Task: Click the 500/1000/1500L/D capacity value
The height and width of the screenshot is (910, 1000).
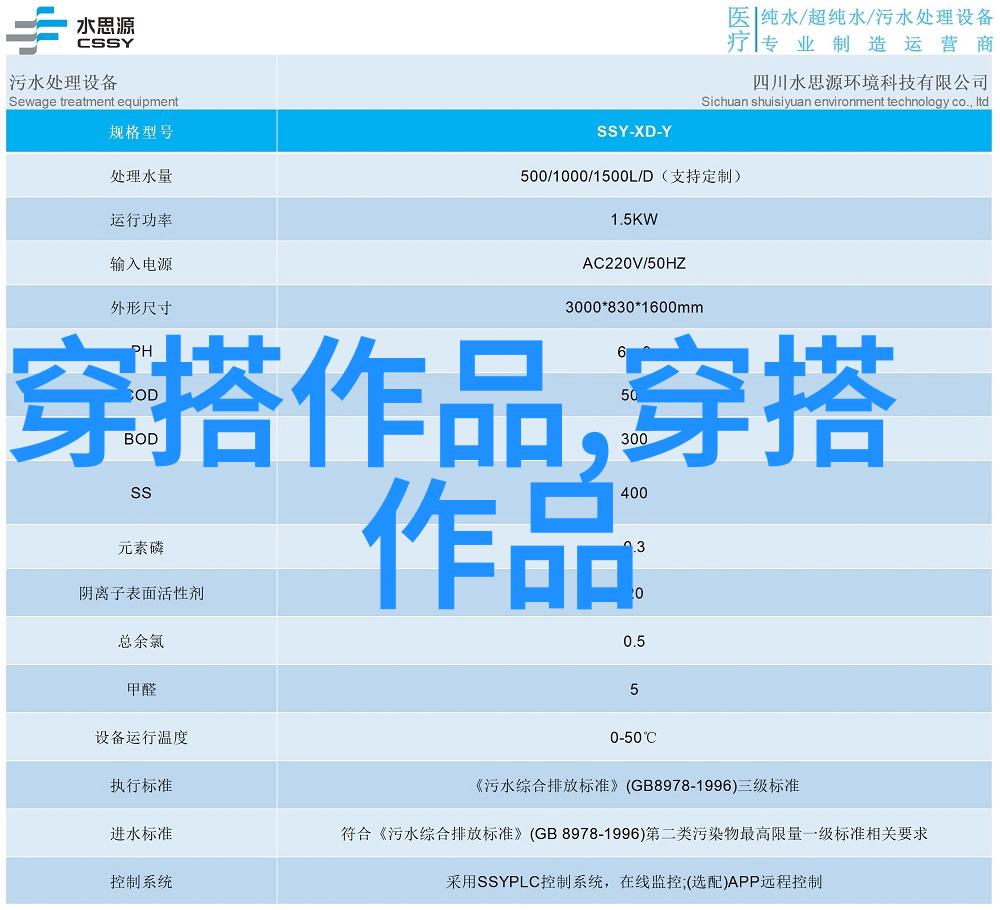Action: (632, 176)
